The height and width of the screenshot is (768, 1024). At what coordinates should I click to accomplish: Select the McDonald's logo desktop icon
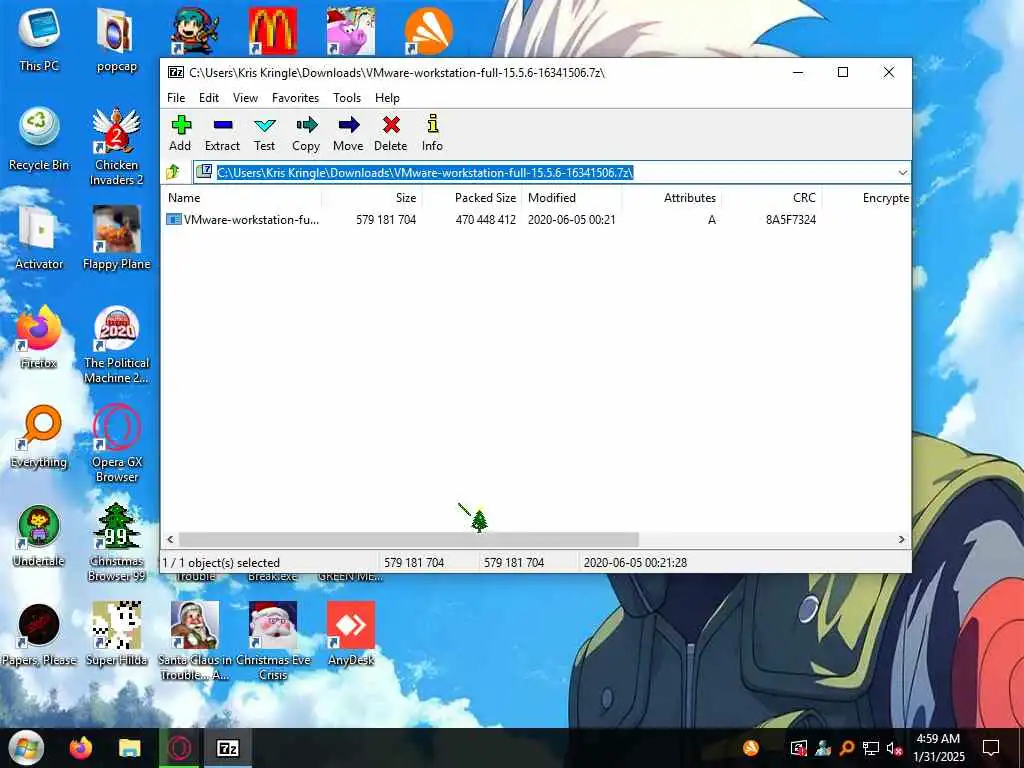click(x=273, y=30)
